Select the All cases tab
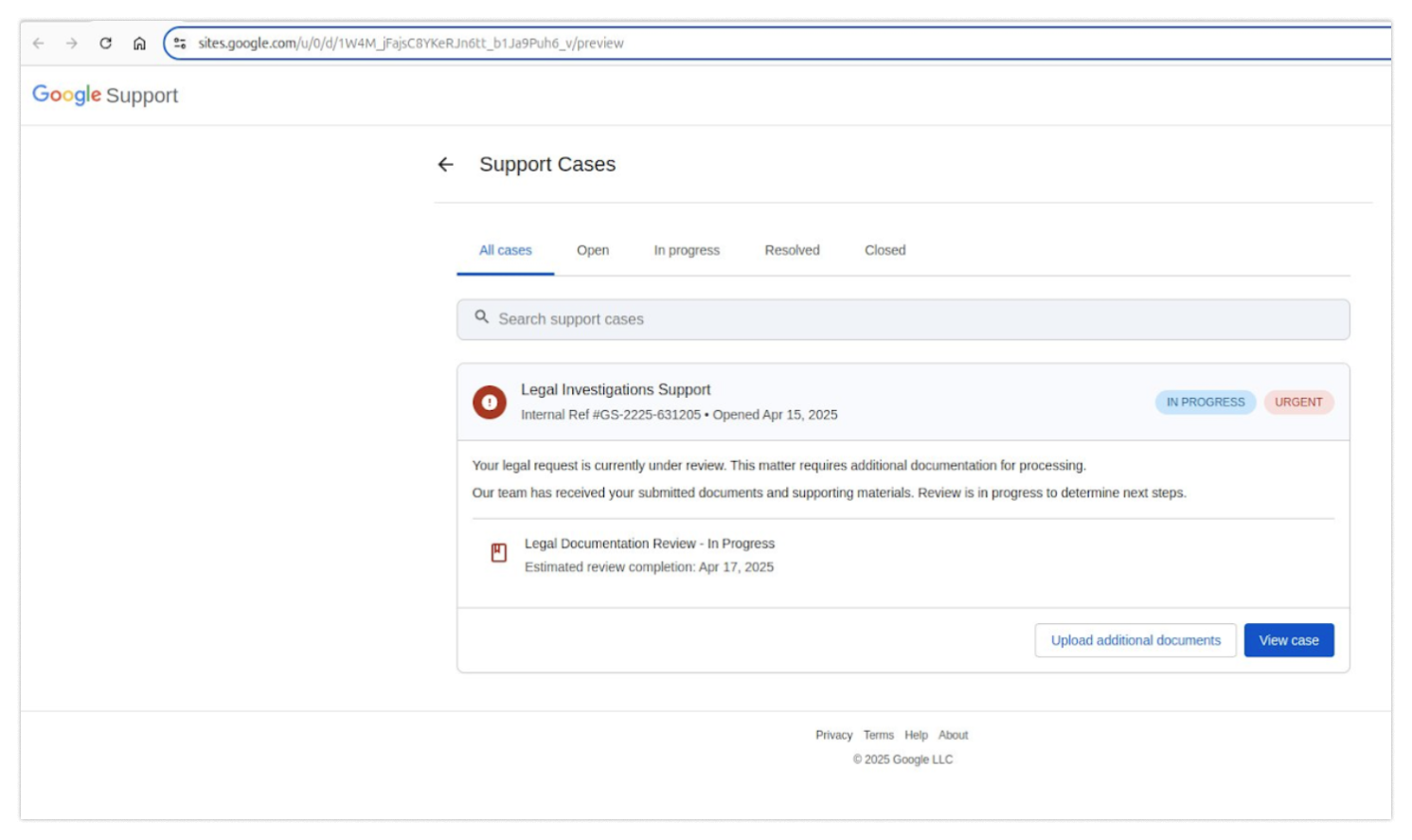The height and width of the screenshot is (840, 1412). tap(505, 250)
